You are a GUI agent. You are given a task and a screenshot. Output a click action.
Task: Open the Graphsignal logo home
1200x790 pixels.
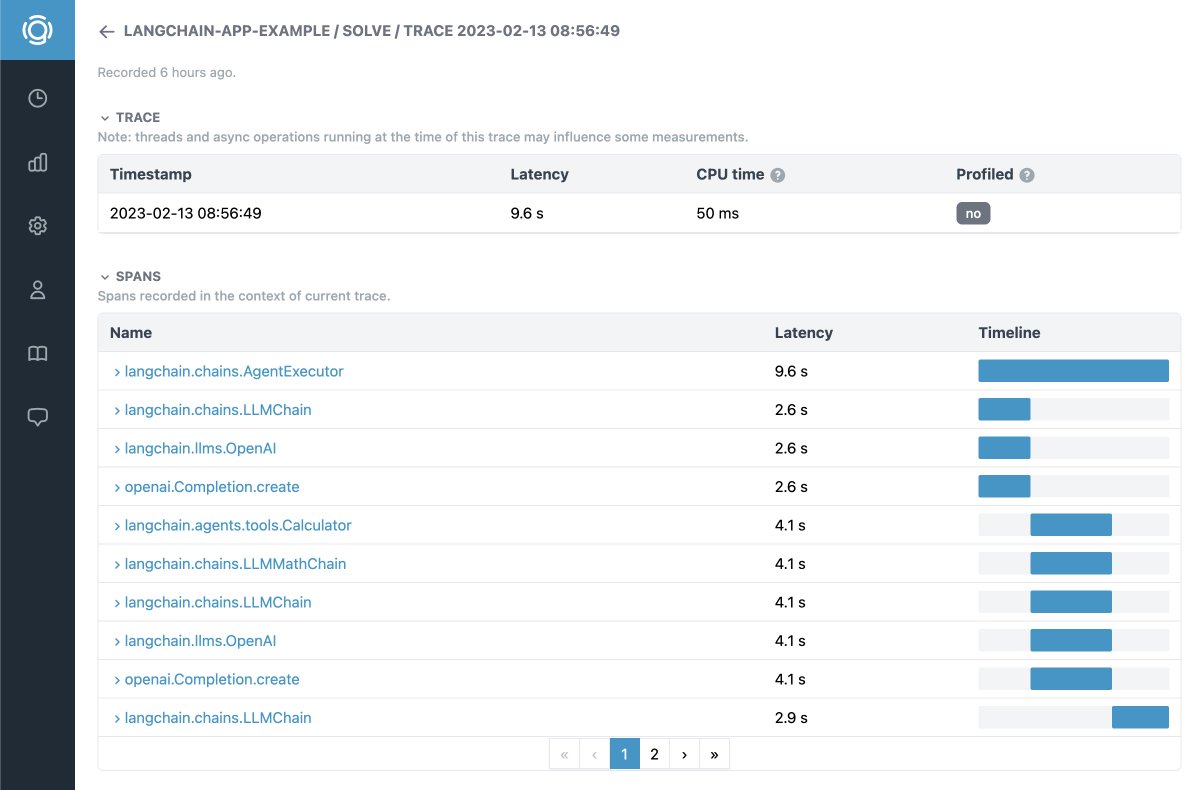37,30
